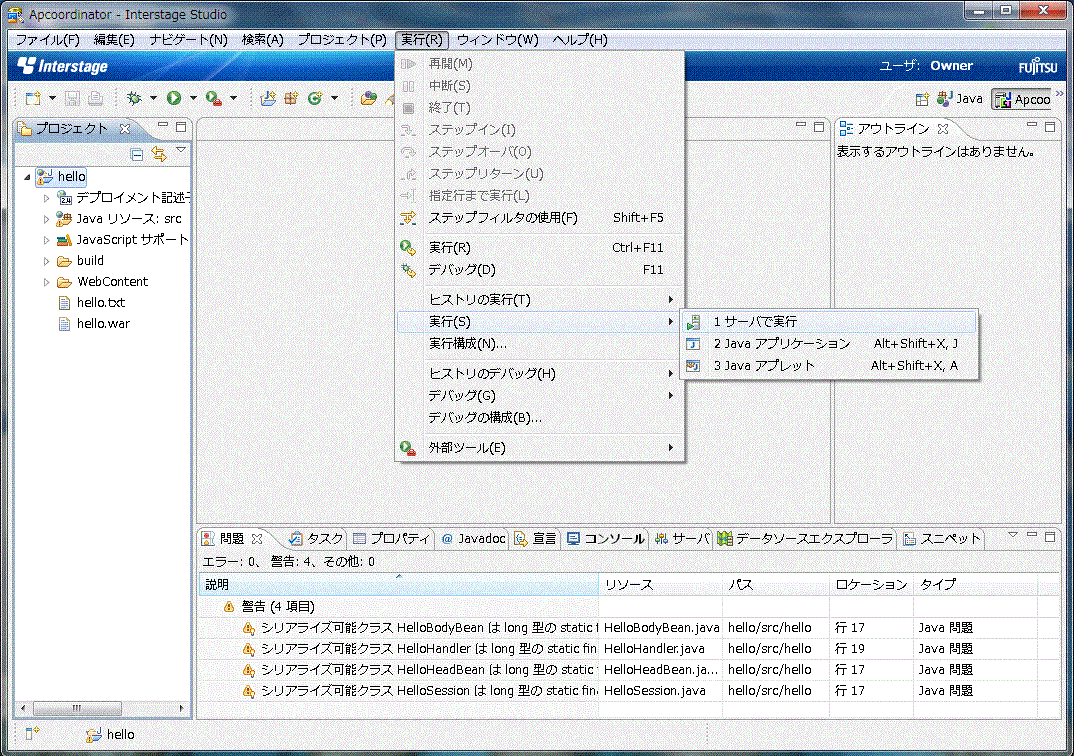The height and width of the screenshot is (756, 1074).
Task: Switch to the Javadoc tab
Action: [x=473, y=539]
